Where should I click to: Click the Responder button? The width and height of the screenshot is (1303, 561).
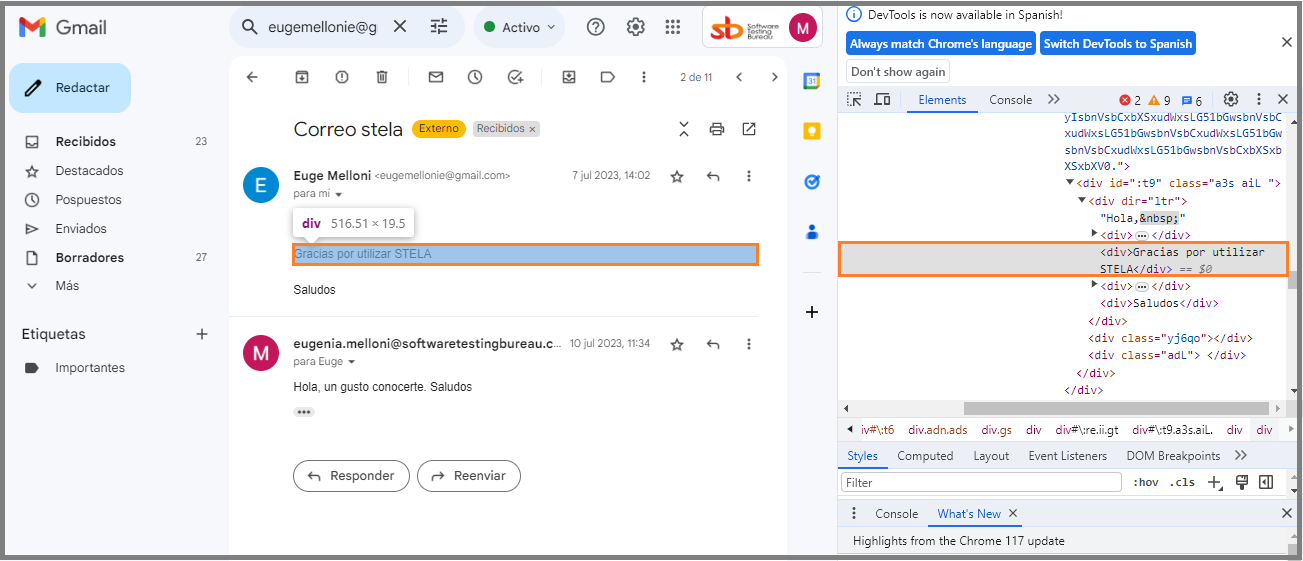coord(352,476)
